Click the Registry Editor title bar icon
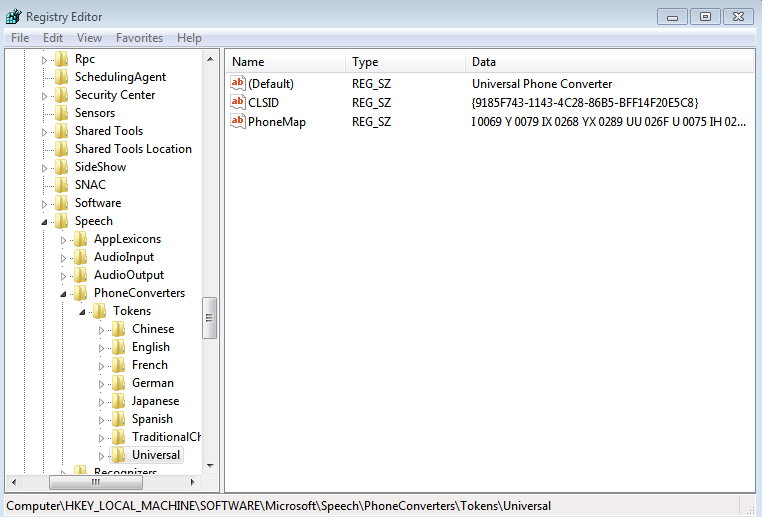762x517 pixels. 14,17
